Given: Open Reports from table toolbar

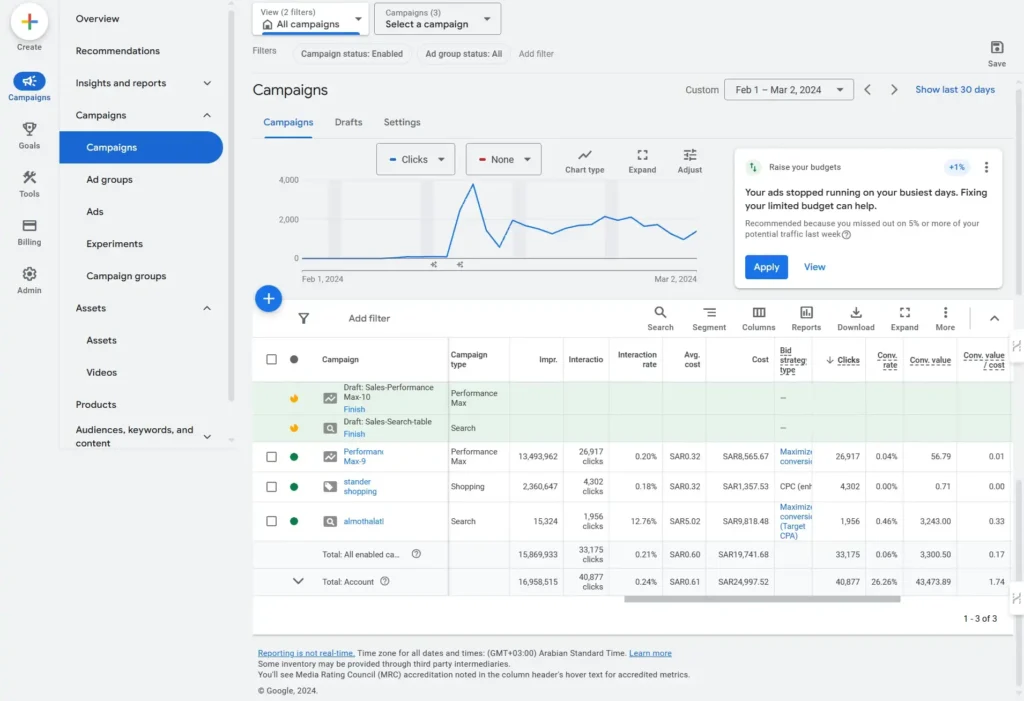Looking at the screenshot, I should 806,318.
